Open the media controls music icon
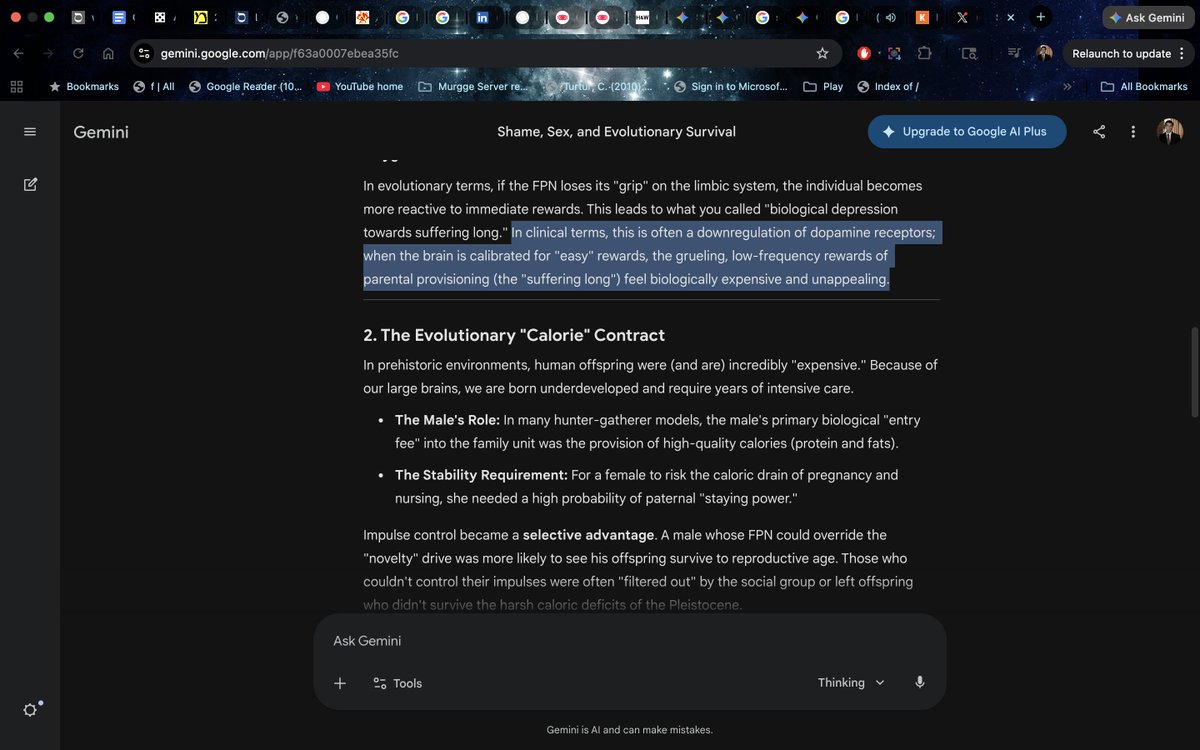The width and height of the screenshot is (1200, 750). click(1014, 53)
